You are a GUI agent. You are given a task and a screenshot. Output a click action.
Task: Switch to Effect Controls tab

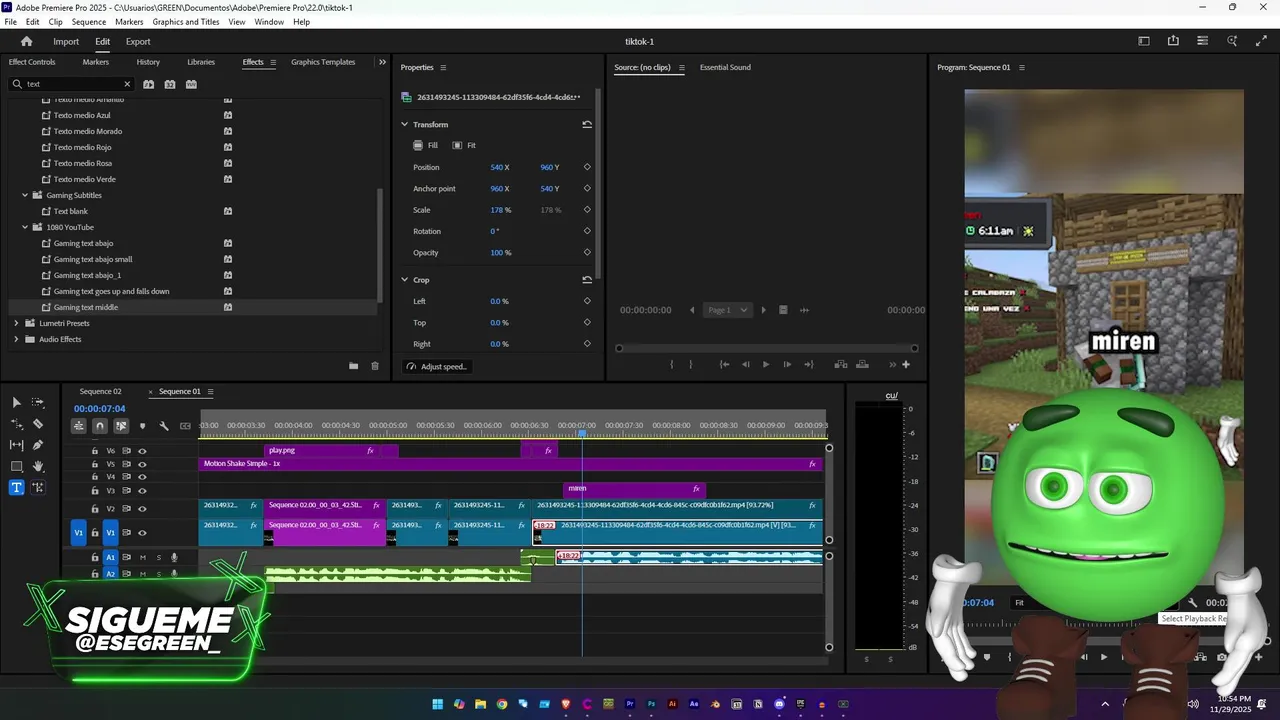(32, 62)
